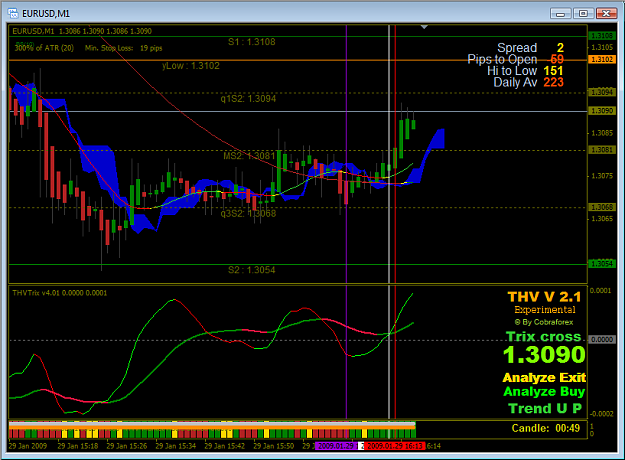Click the 1.3090 current price tag
This screenshot has width=625, height=460.
click(601, 111)
